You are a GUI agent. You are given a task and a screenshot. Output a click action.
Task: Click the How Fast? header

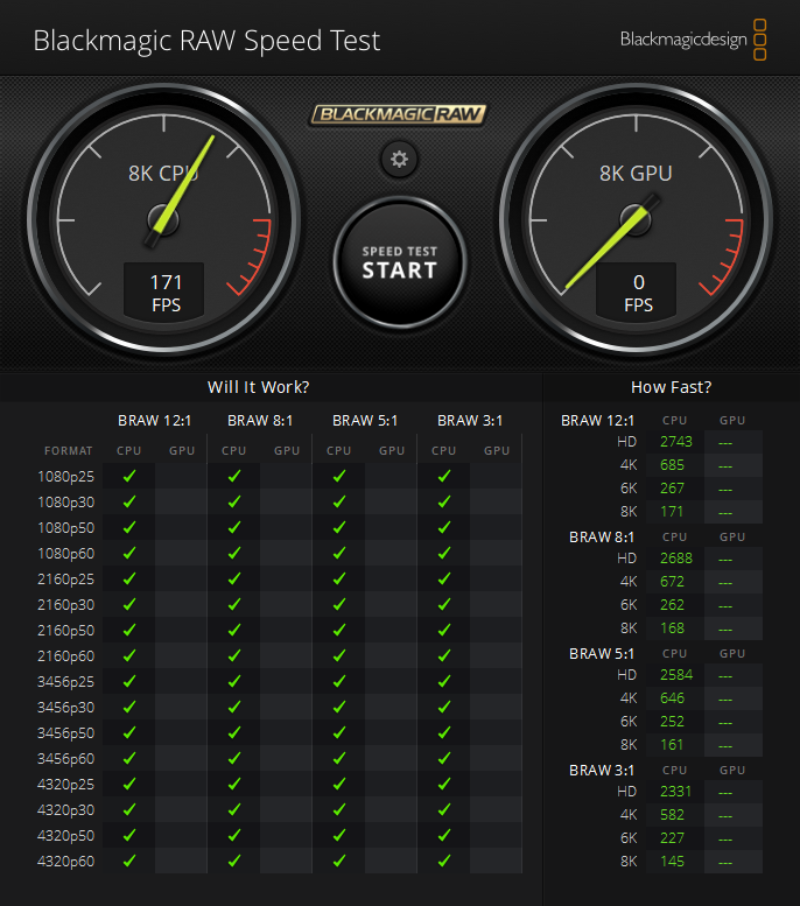pyautogui.click(x=671, y=387)
